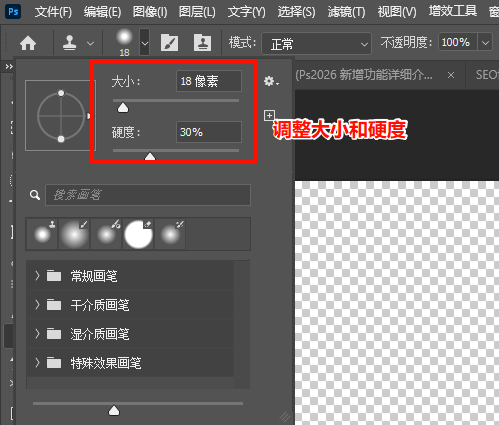Open the Clone Source panel icon
The height and width of the screenshot is (425, 499).
202,43
